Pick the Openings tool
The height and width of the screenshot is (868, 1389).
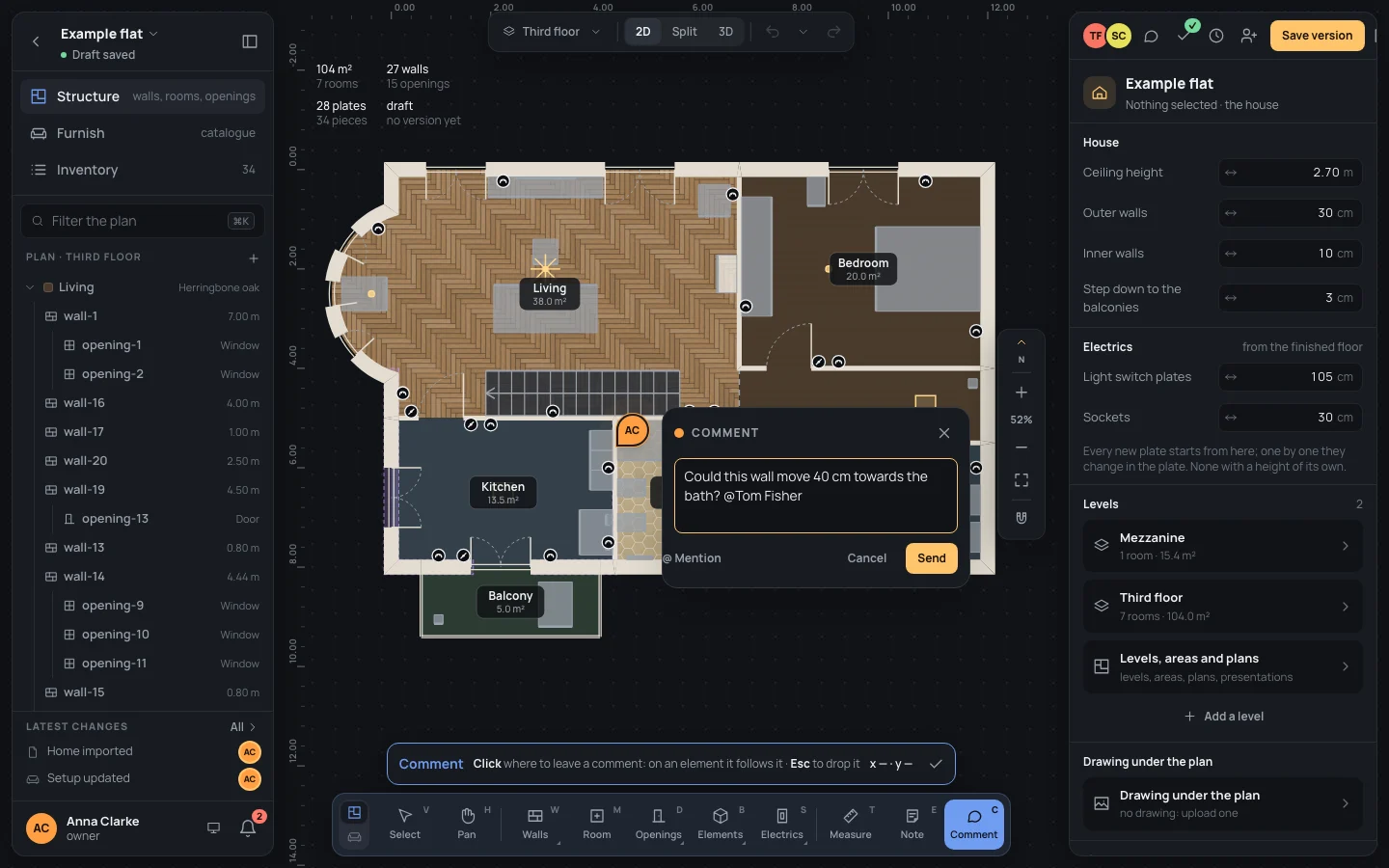[659, 825]
